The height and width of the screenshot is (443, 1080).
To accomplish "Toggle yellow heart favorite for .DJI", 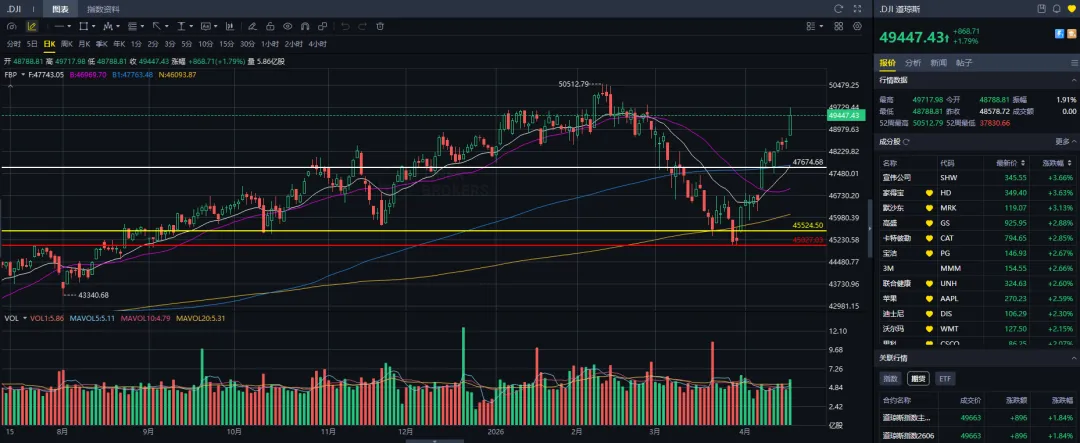I will coord(1072,9).
